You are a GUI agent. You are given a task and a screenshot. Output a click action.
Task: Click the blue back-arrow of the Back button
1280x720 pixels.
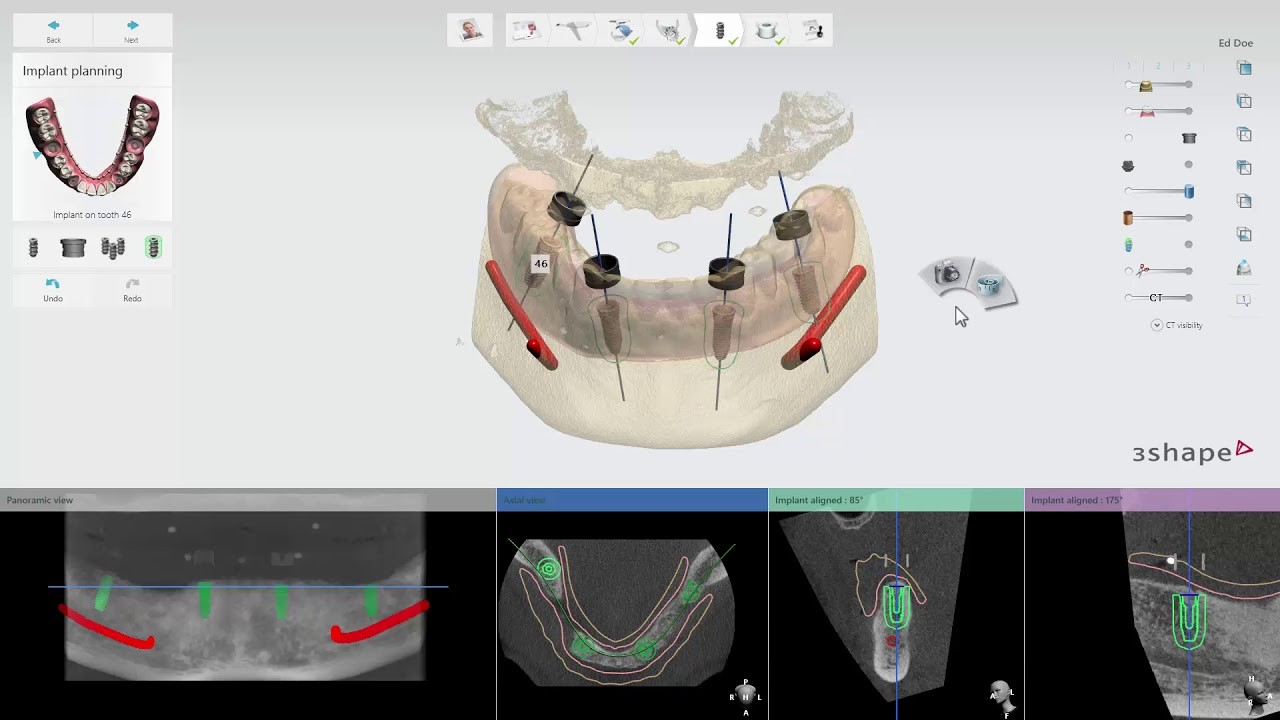pyautogui.click(x=52, y=23)
